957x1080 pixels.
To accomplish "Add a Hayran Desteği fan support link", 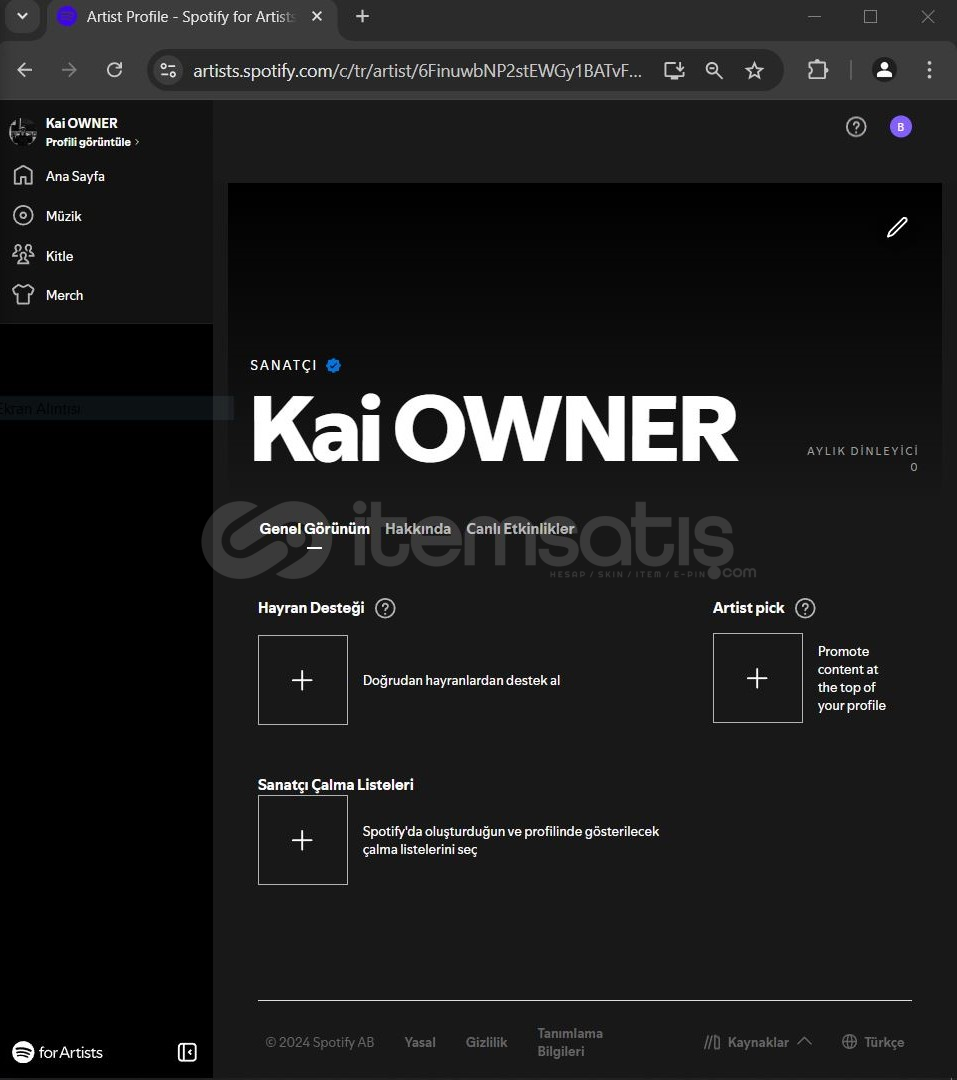I will click(x=302, y=680).
